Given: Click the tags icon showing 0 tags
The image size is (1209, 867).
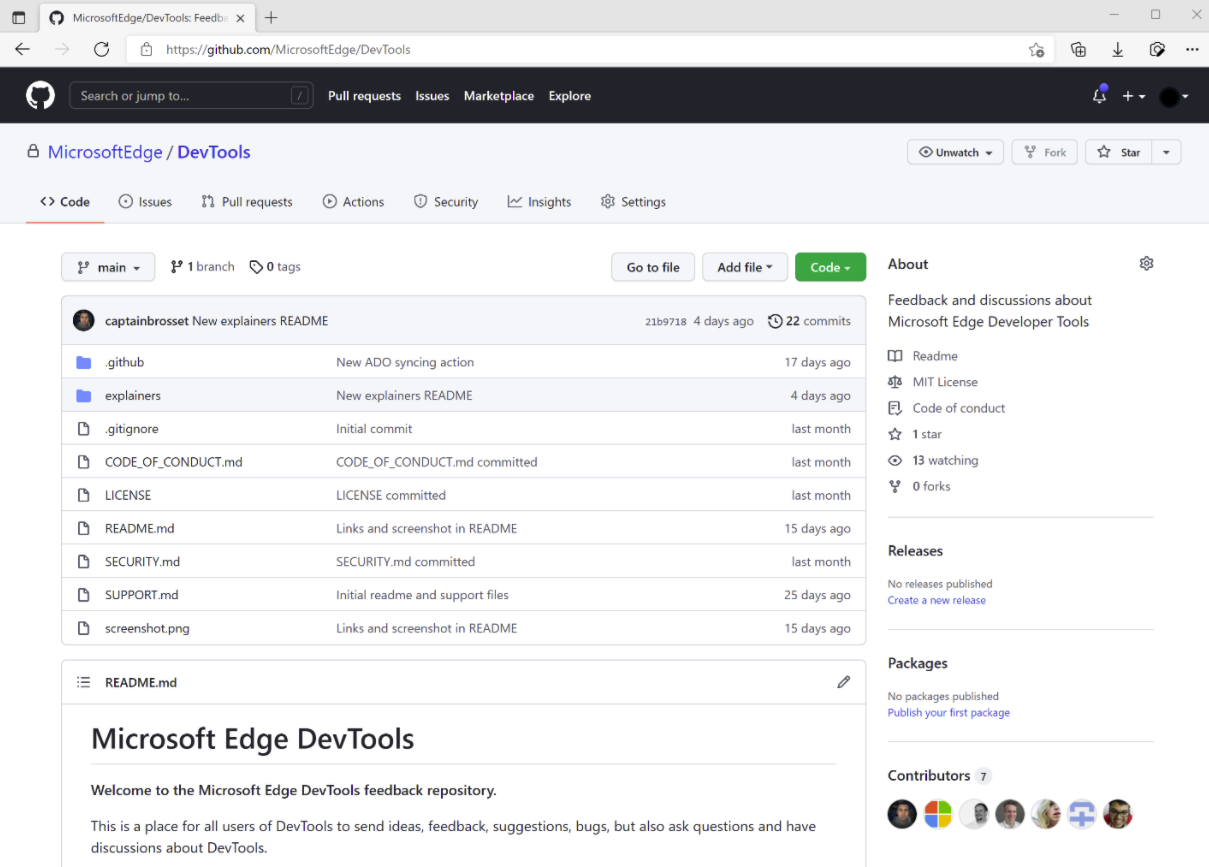Looking at the screenshot, I should click(x=256, y=266).
